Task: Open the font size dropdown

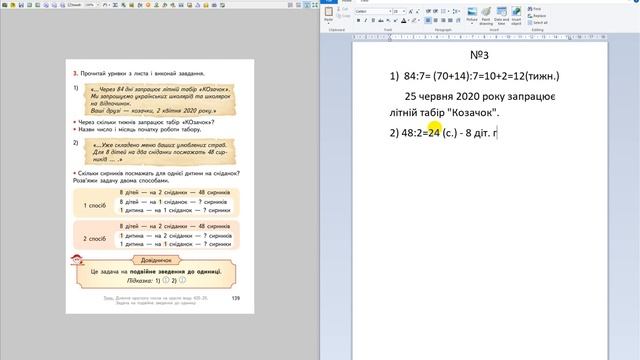Action: pyautogui.click(x=404, y=11)
